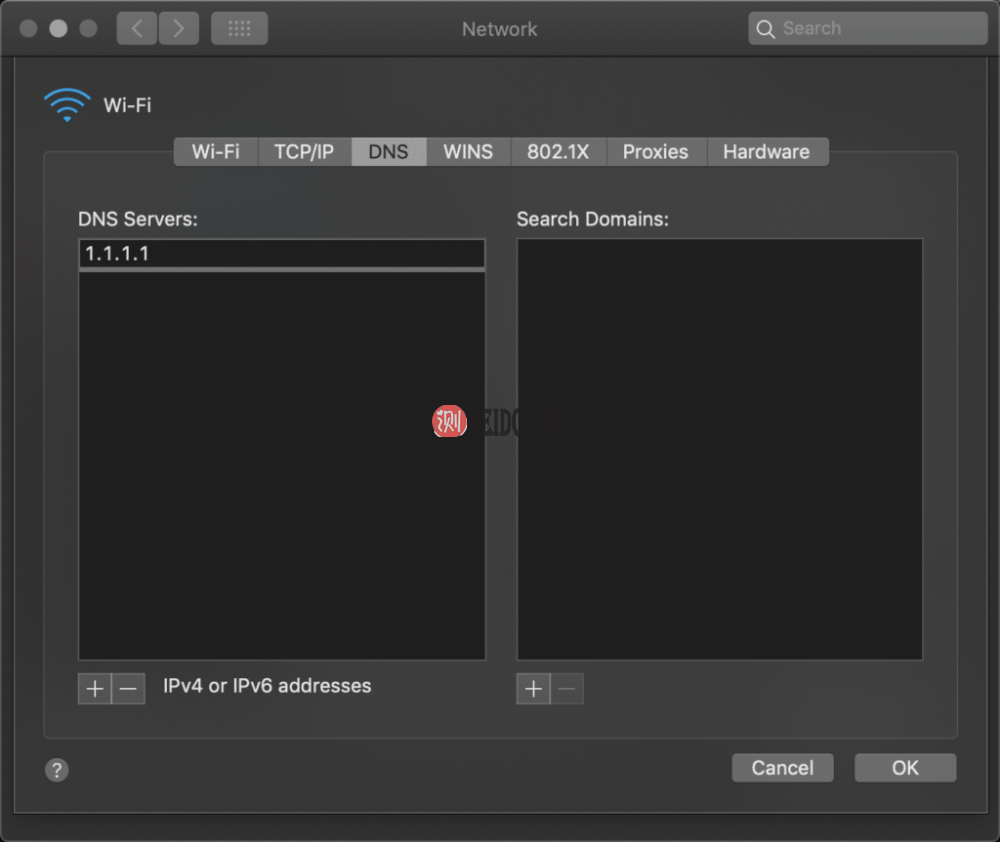Image resolution: width=1000 pixels, height=842 pixels.
Task: Open the 802.1X tab
Action: coord(558,151)
